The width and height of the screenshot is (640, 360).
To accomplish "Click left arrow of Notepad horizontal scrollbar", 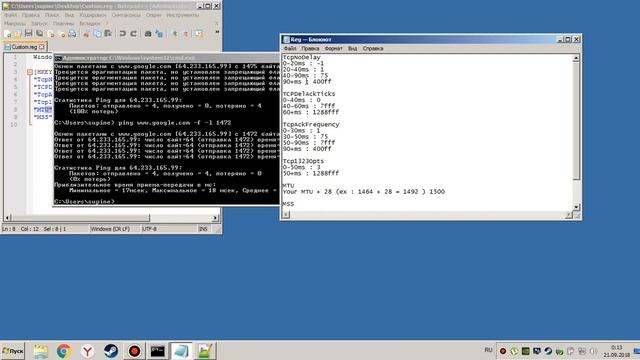I will coord(286,215).
